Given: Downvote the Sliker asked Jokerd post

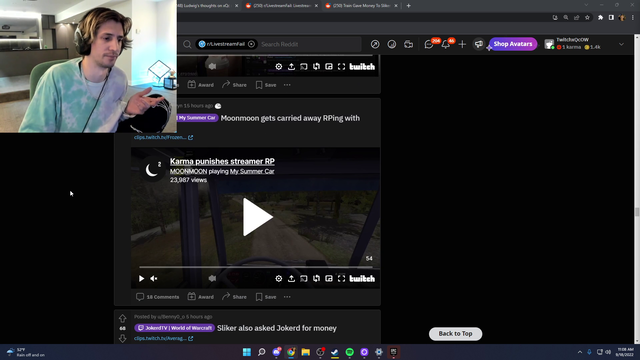Looking at the screenshot, I should pyautogui.click(x=122, y=338).
